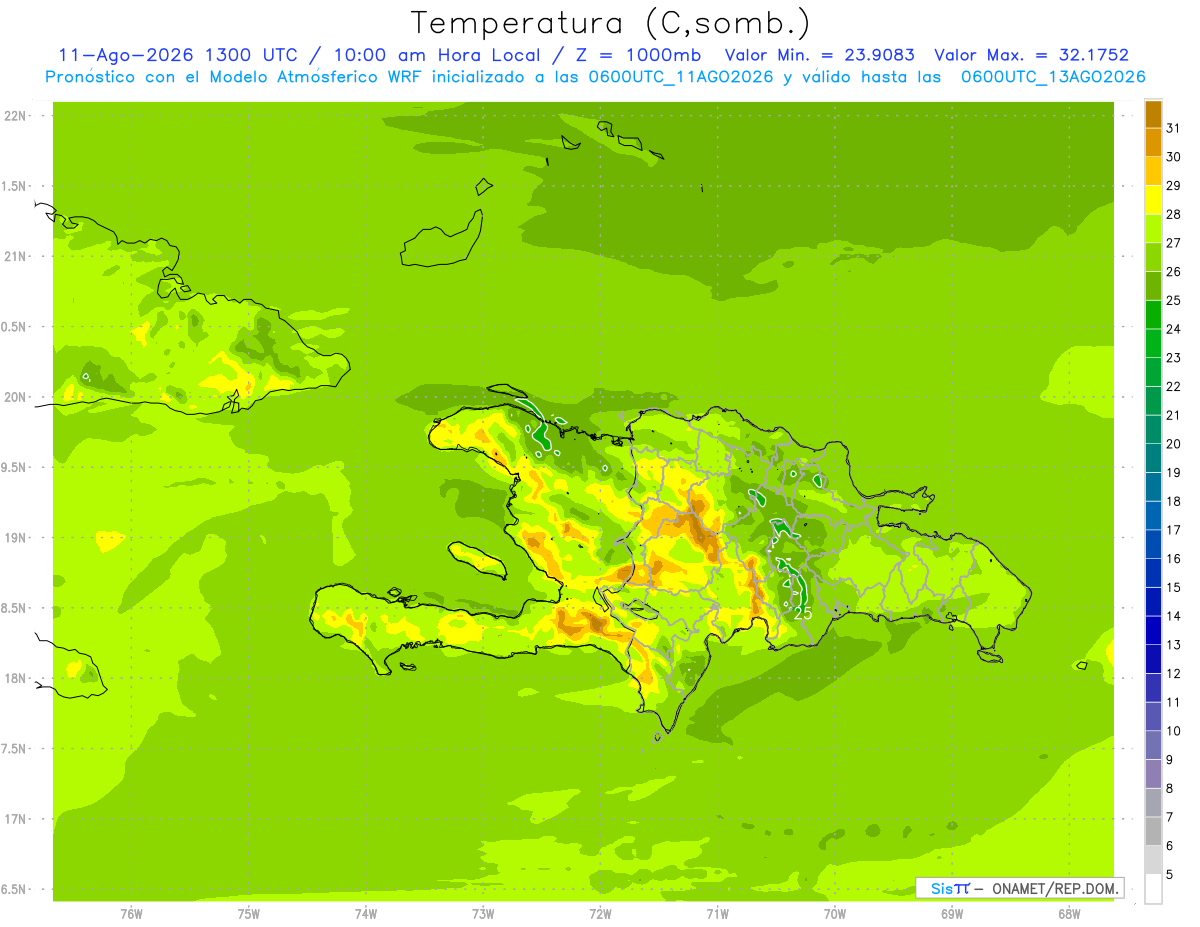Click the longitude axis label '71W'
The height and width of the screenshot is (927, 1200).
pyautogui.click(x=717, y=915)
